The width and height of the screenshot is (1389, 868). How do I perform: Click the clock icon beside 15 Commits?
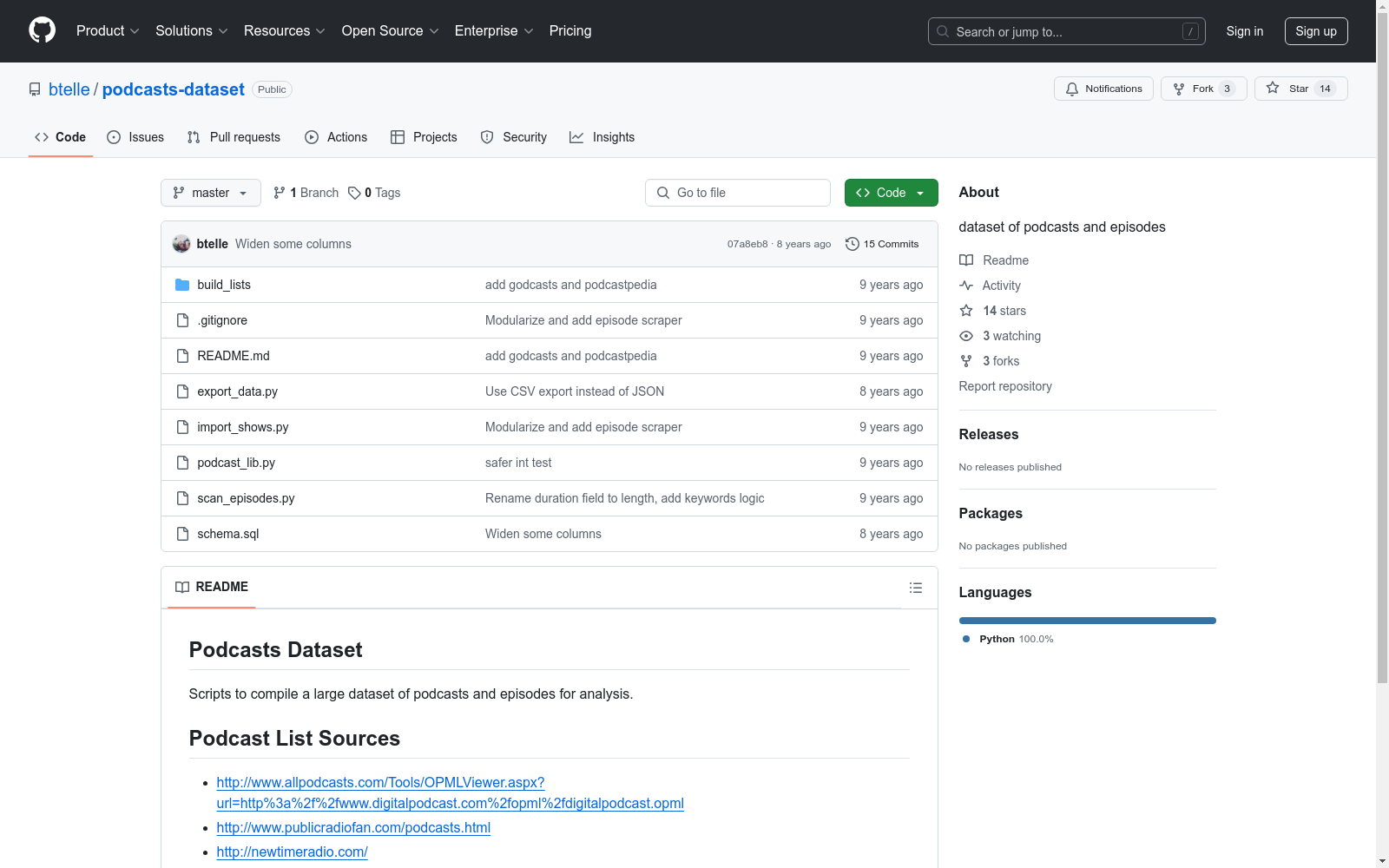[852, 244]
